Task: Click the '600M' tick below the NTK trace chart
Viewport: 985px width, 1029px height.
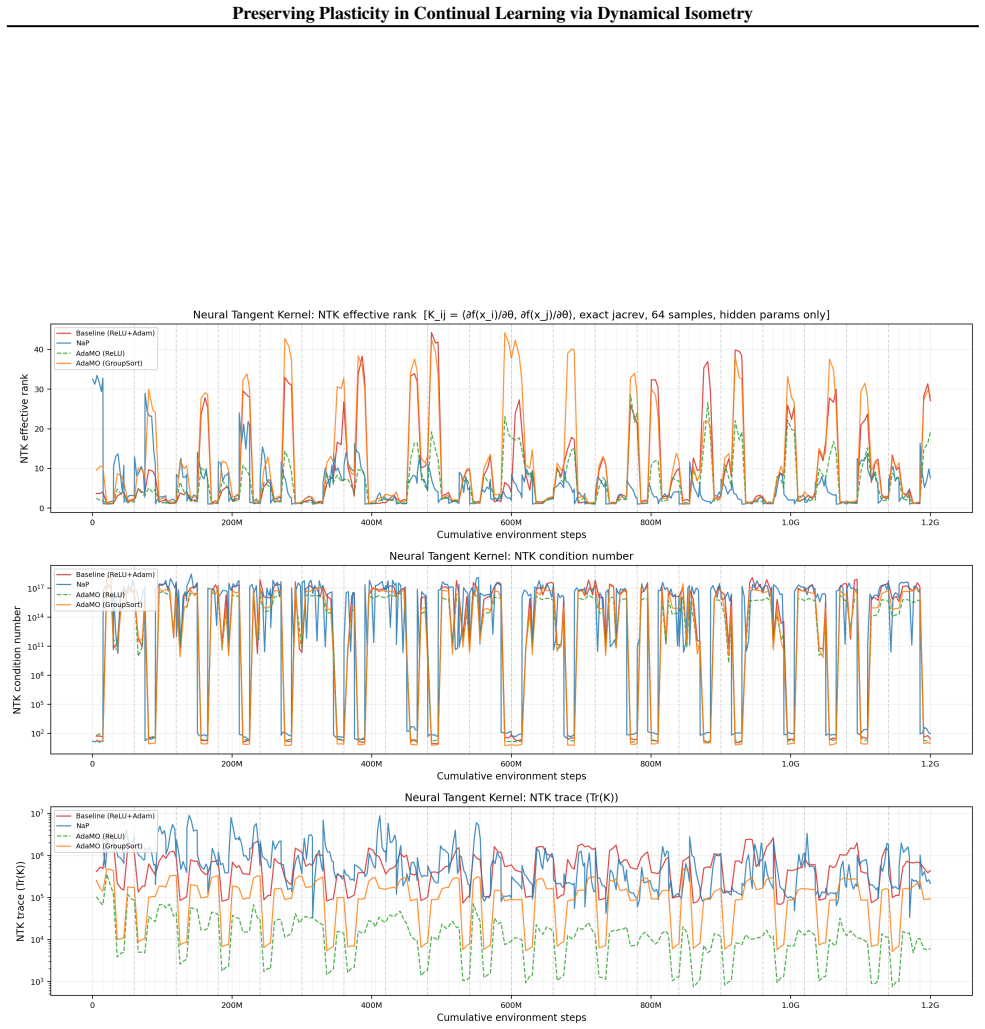Action: (x=511, y=1005)
